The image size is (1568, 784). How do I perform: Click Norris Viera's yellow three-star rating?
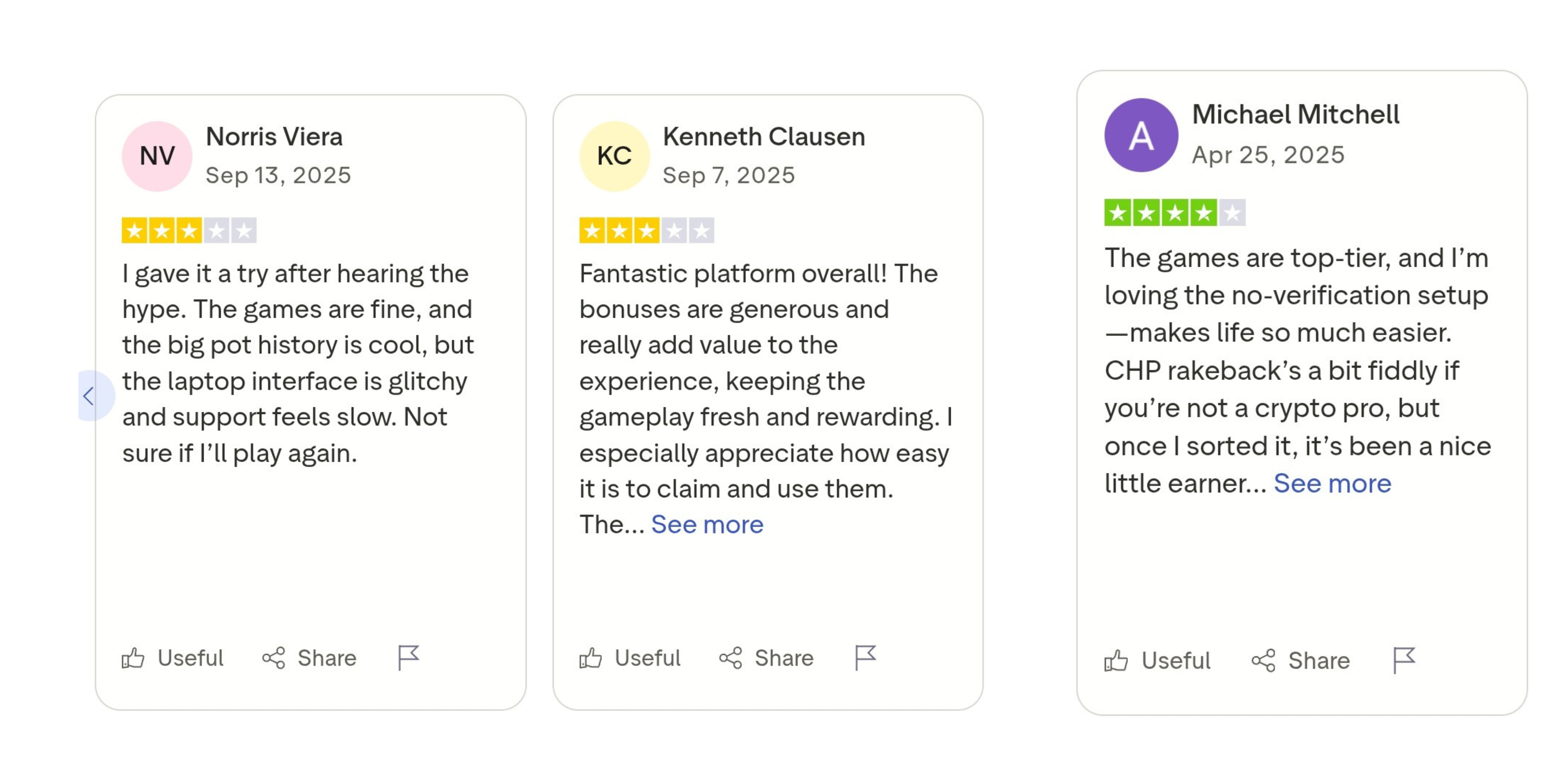click(x=189, y=231)
